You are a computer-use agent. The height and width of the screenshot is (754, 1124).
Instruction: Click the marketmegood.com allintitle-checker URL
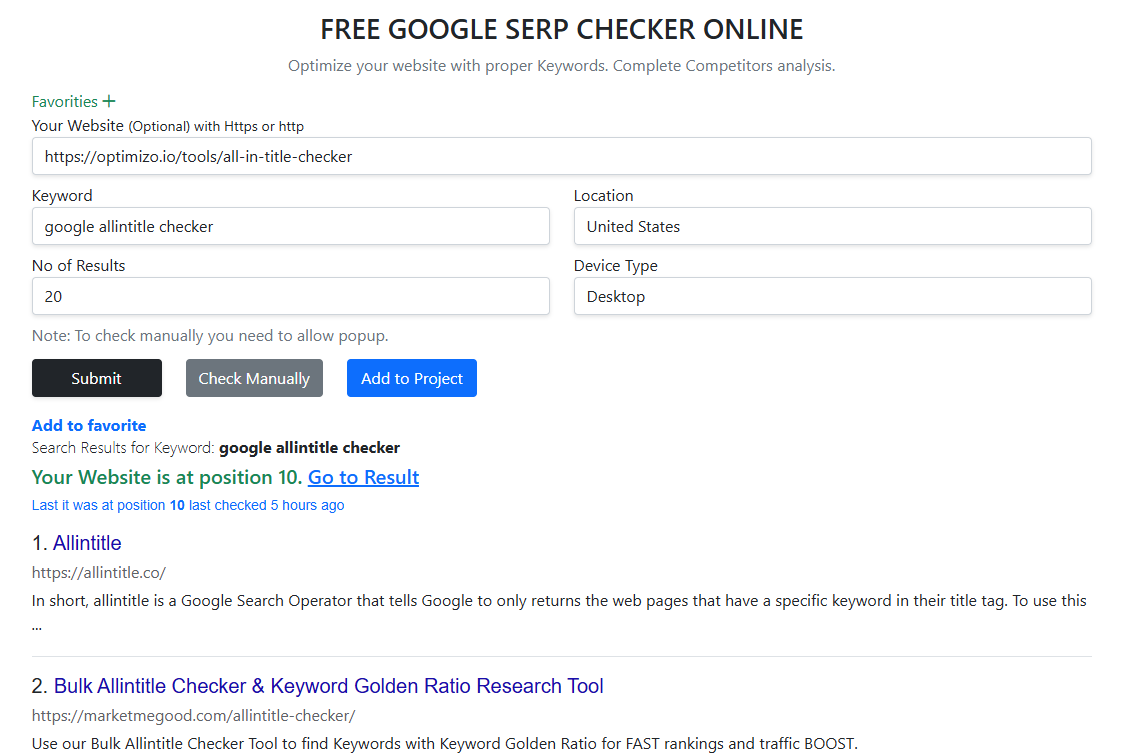point(193,716)
